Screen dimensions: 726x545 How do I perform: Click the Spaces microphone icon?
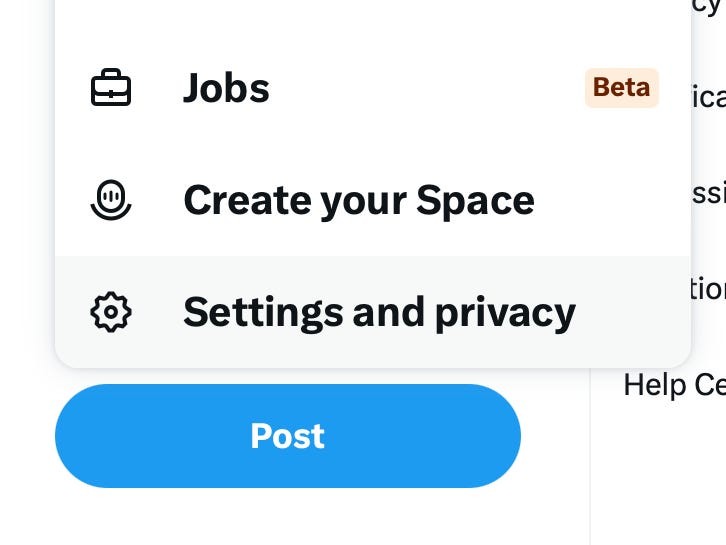[x=110, y=201]
